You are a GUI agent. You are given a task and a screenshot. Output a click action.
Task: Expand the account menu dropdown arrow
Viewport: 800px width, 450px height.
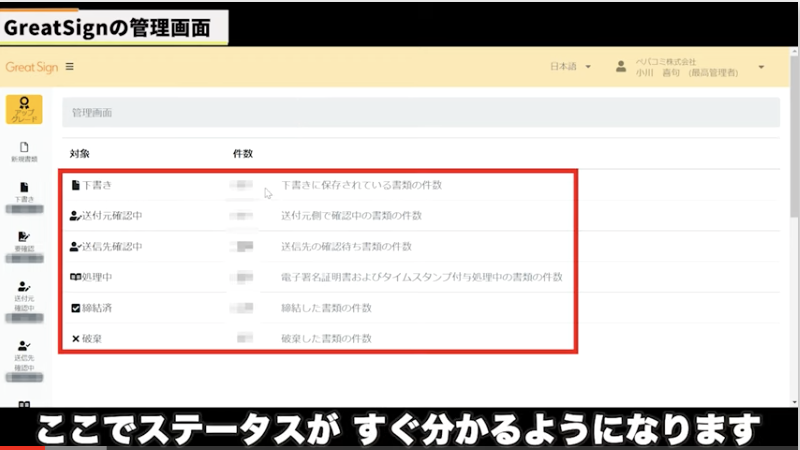pos(762,67)
